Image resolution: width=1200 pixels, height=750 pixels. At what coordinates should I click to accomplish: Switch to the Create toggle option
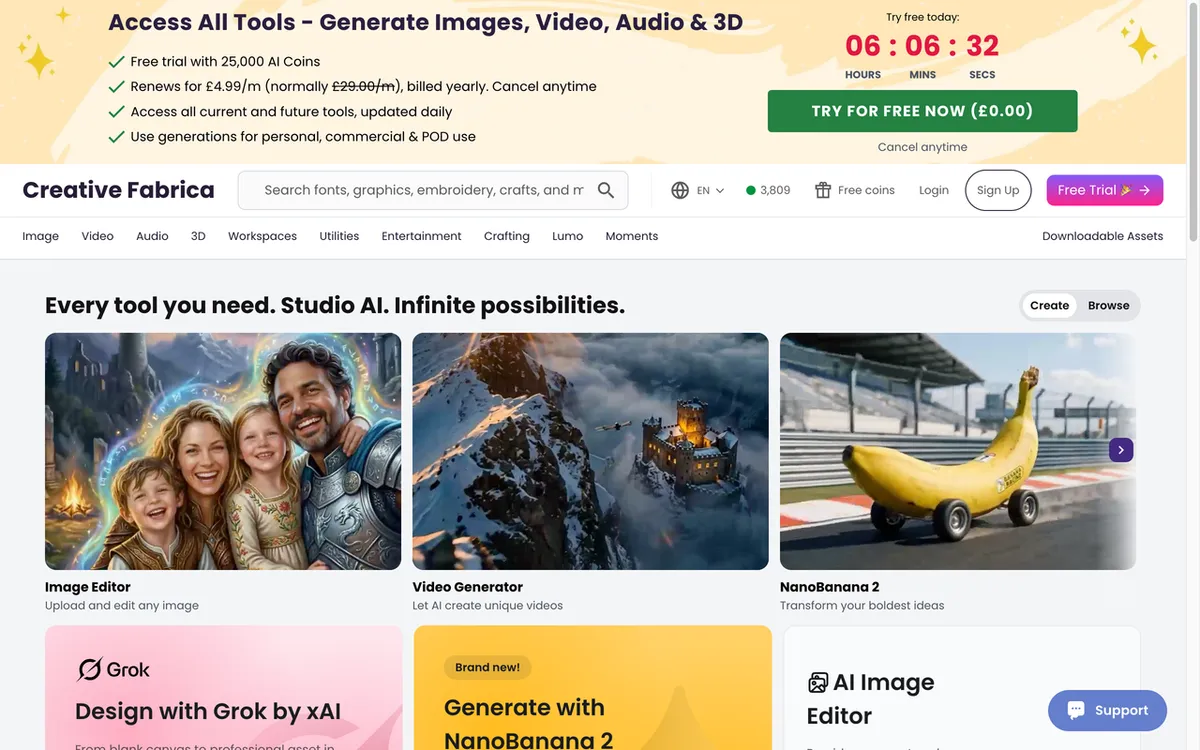pyautogui.click(x=1049, y=306)
